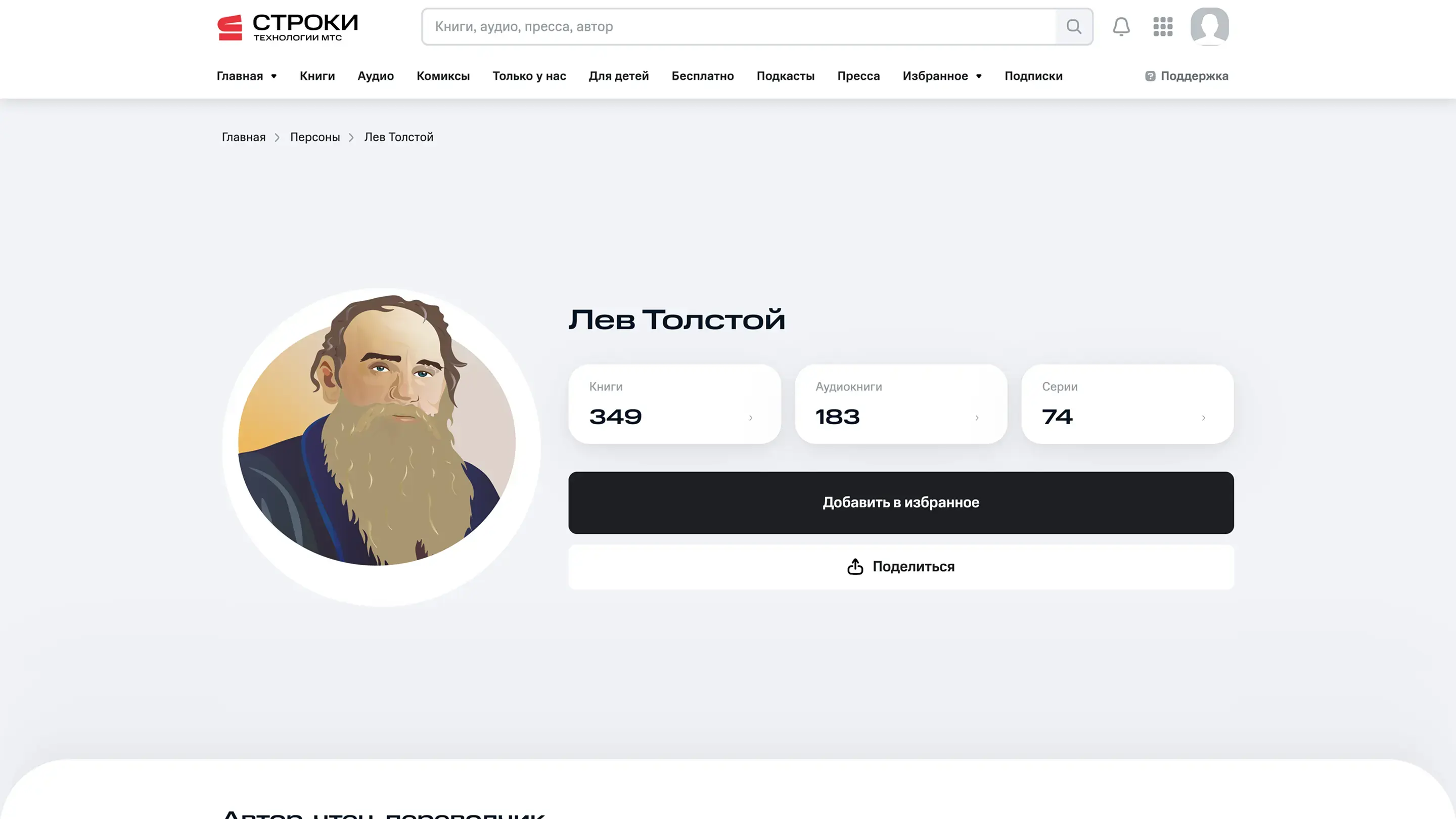The image size is (1456, 819).
Task: Open the user profile avatar
Action: pyautogui.click(x=1210, y=26)
